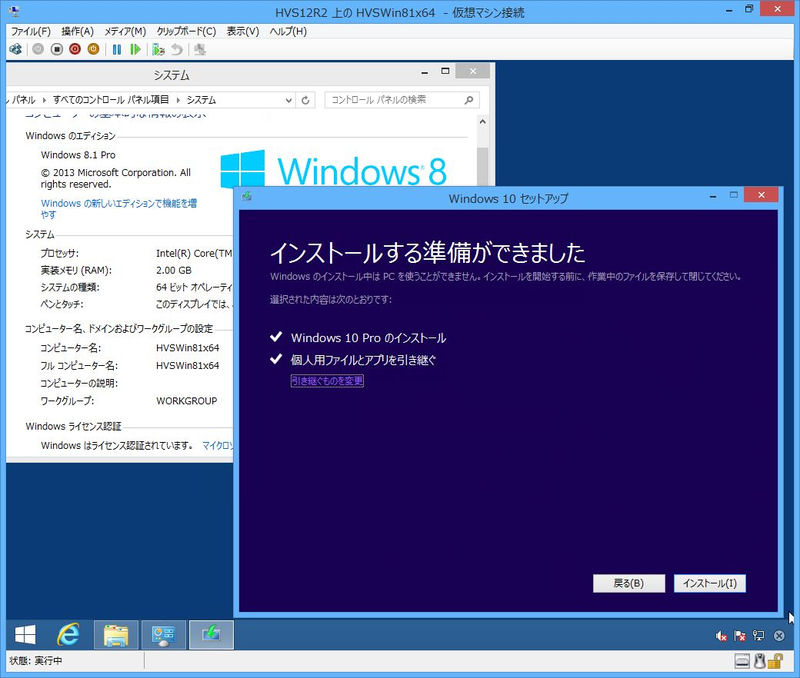Click the 状態: 実行中 status text

(36, 661)
